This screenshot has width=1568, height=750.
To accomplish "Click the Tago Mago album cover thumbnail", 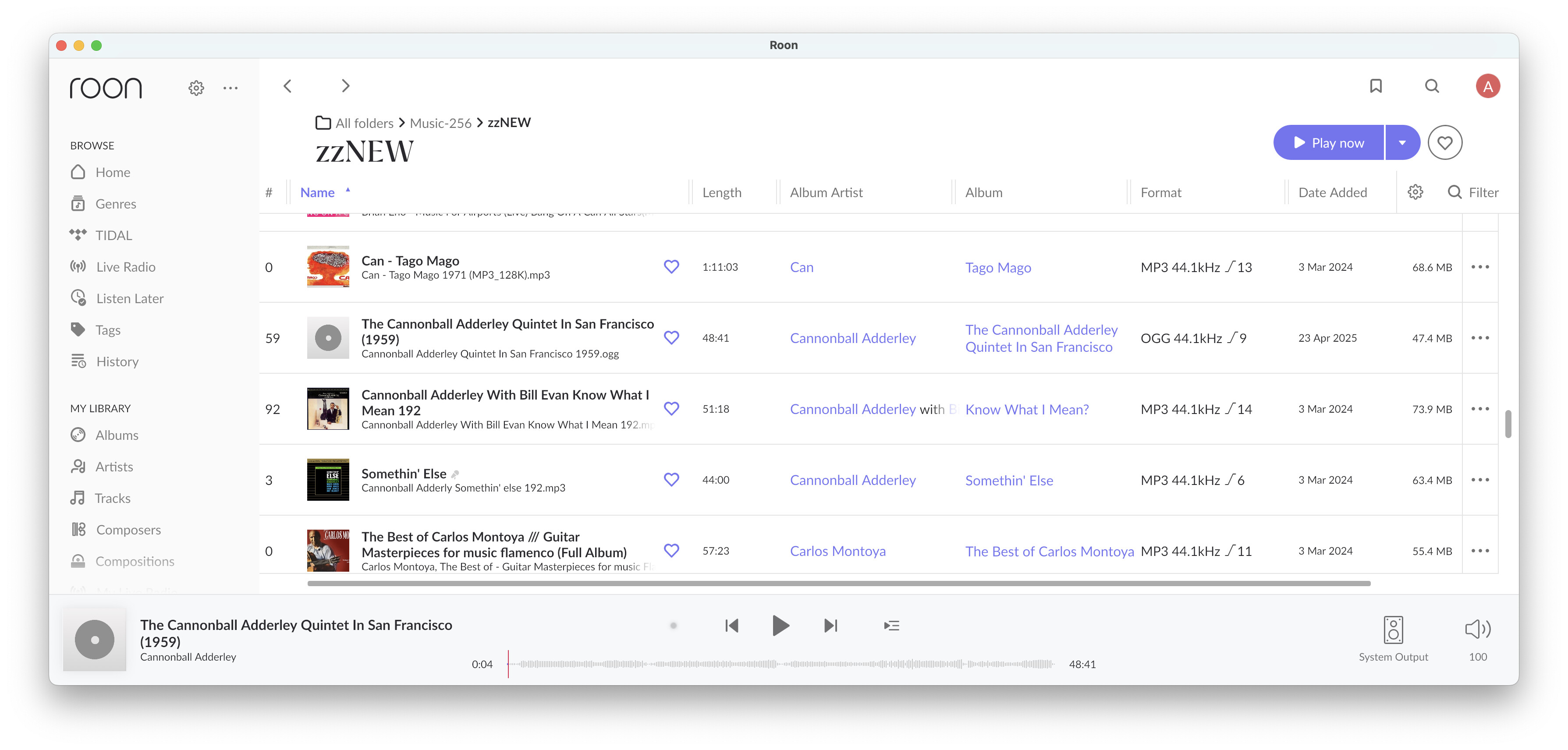I will click(x=328, y=266).
